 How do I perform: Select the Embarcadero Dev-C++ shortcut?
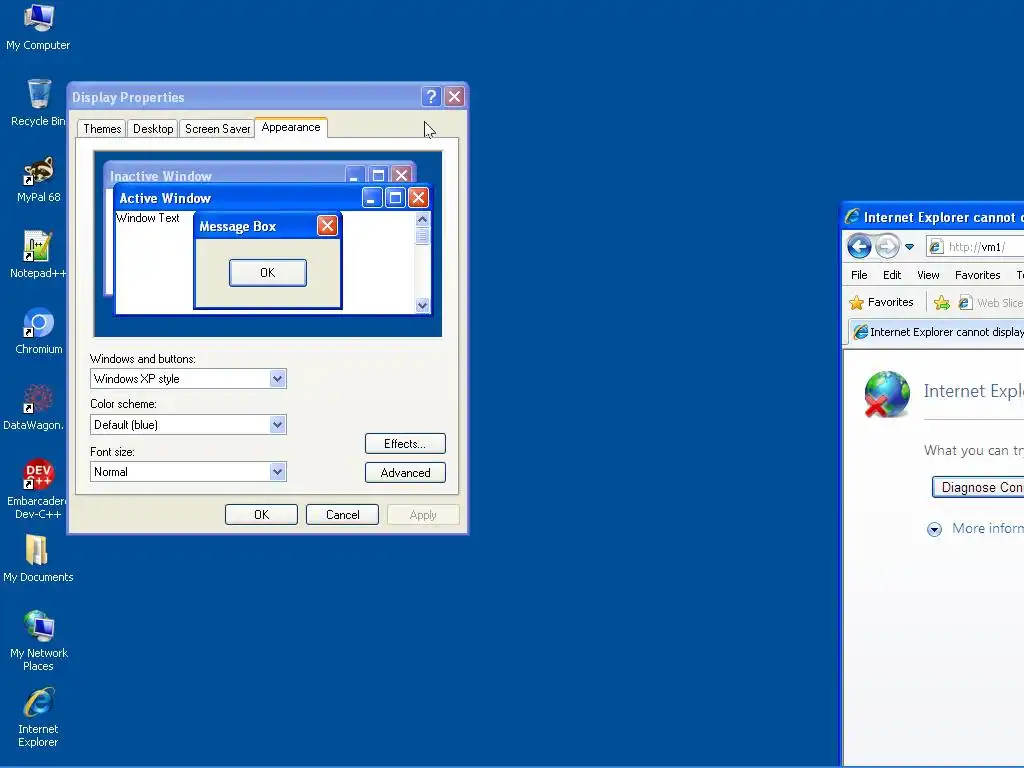pyautogui.click(x=37, y=488)
